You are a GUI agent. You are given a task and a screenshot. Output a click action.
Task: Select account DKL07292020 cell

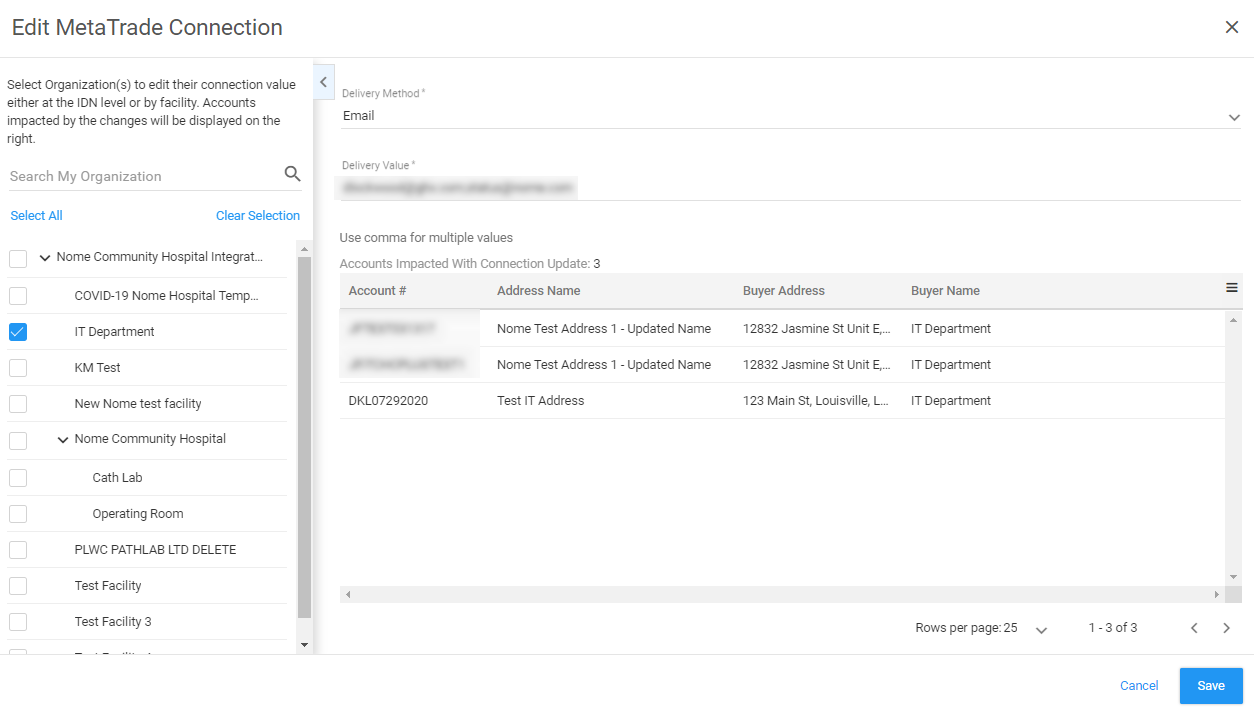pyautogui.click(x=390, y=401)
